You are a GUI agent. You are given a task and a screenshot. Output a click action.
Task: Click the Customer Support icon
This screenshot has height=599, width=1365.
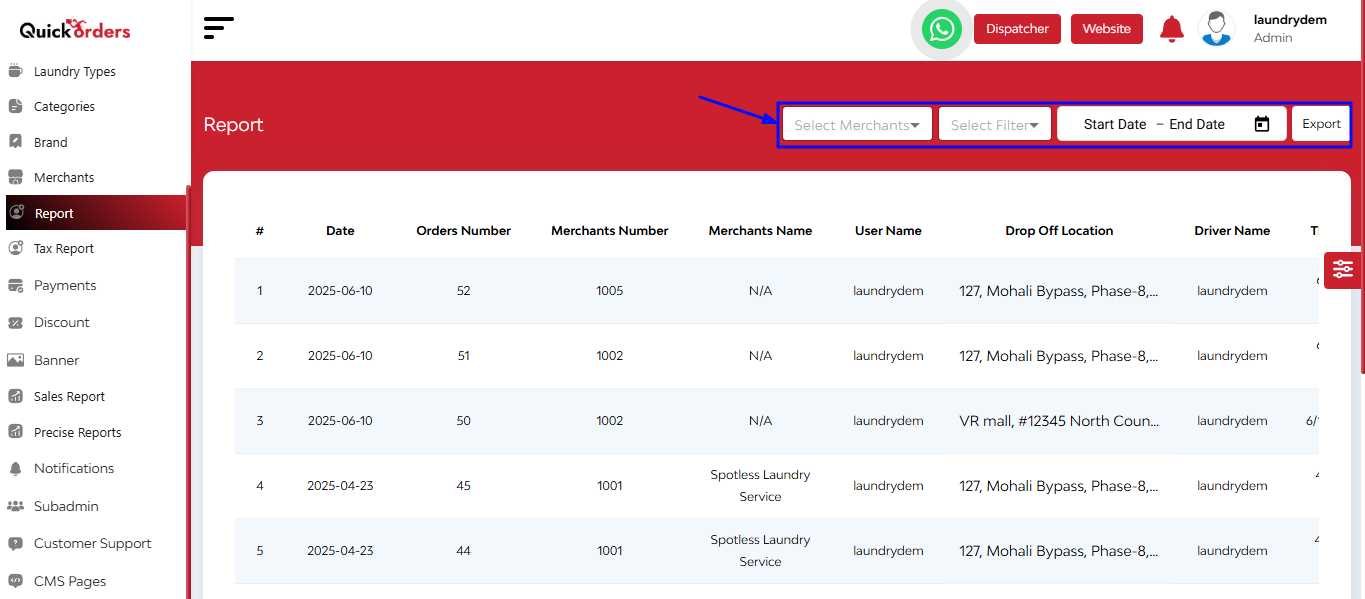tap(15, 543)
